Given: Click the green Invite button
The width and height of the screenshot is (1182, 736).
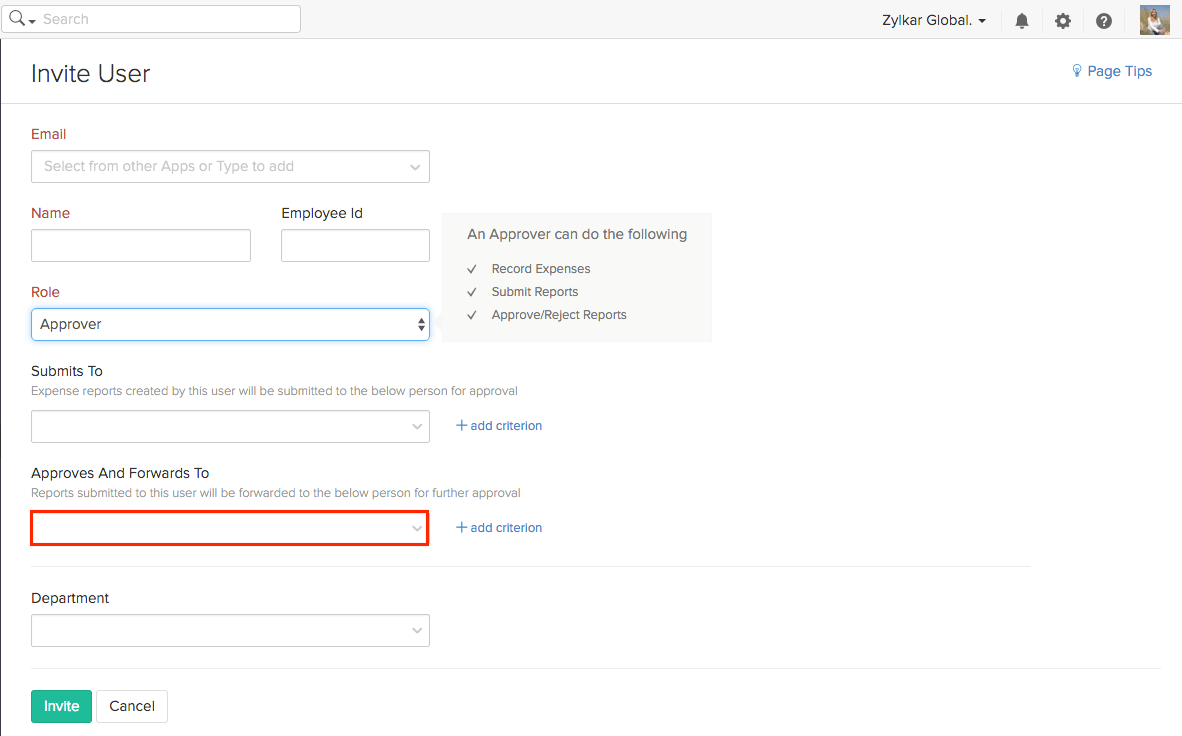Looking at the screenshot, I should coord(61,706).
